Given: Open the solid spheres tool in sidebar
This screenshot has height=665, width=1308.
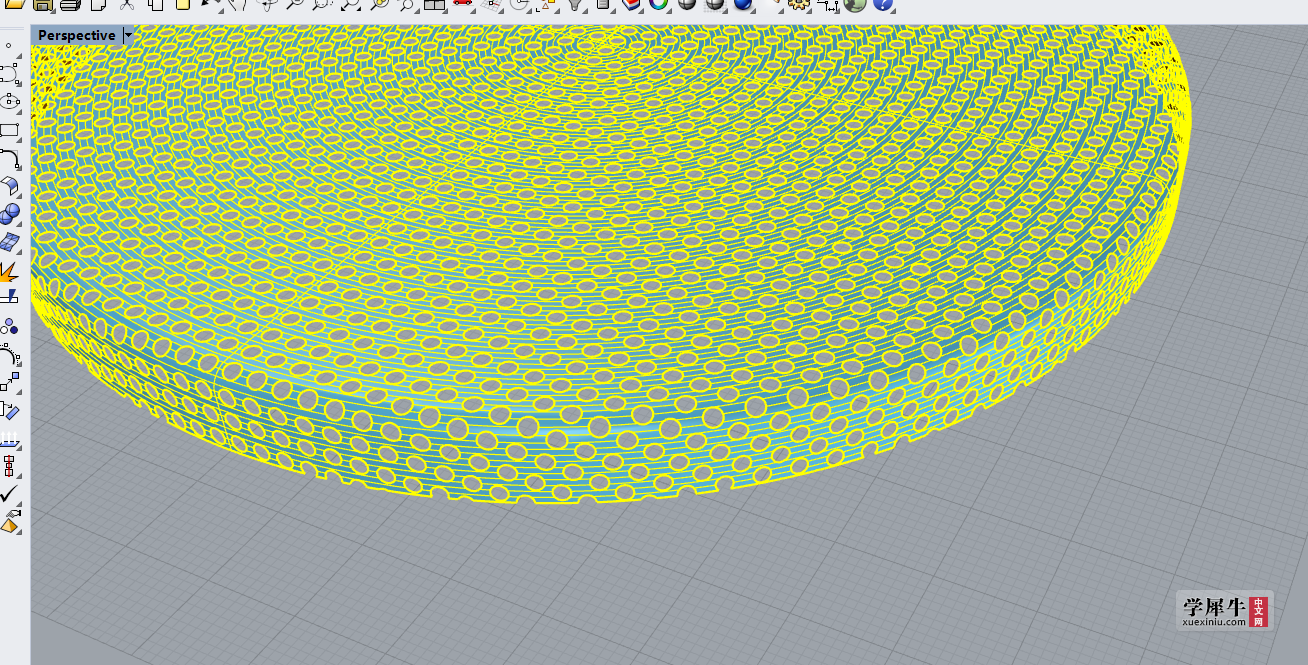Looking at the screenshot, I should 9,214.
